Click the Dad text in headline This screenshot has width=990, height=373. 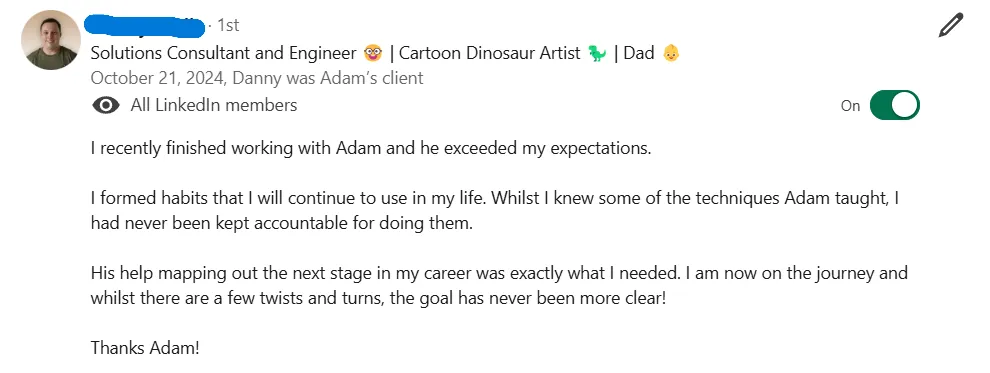click(x=639, y=54)
